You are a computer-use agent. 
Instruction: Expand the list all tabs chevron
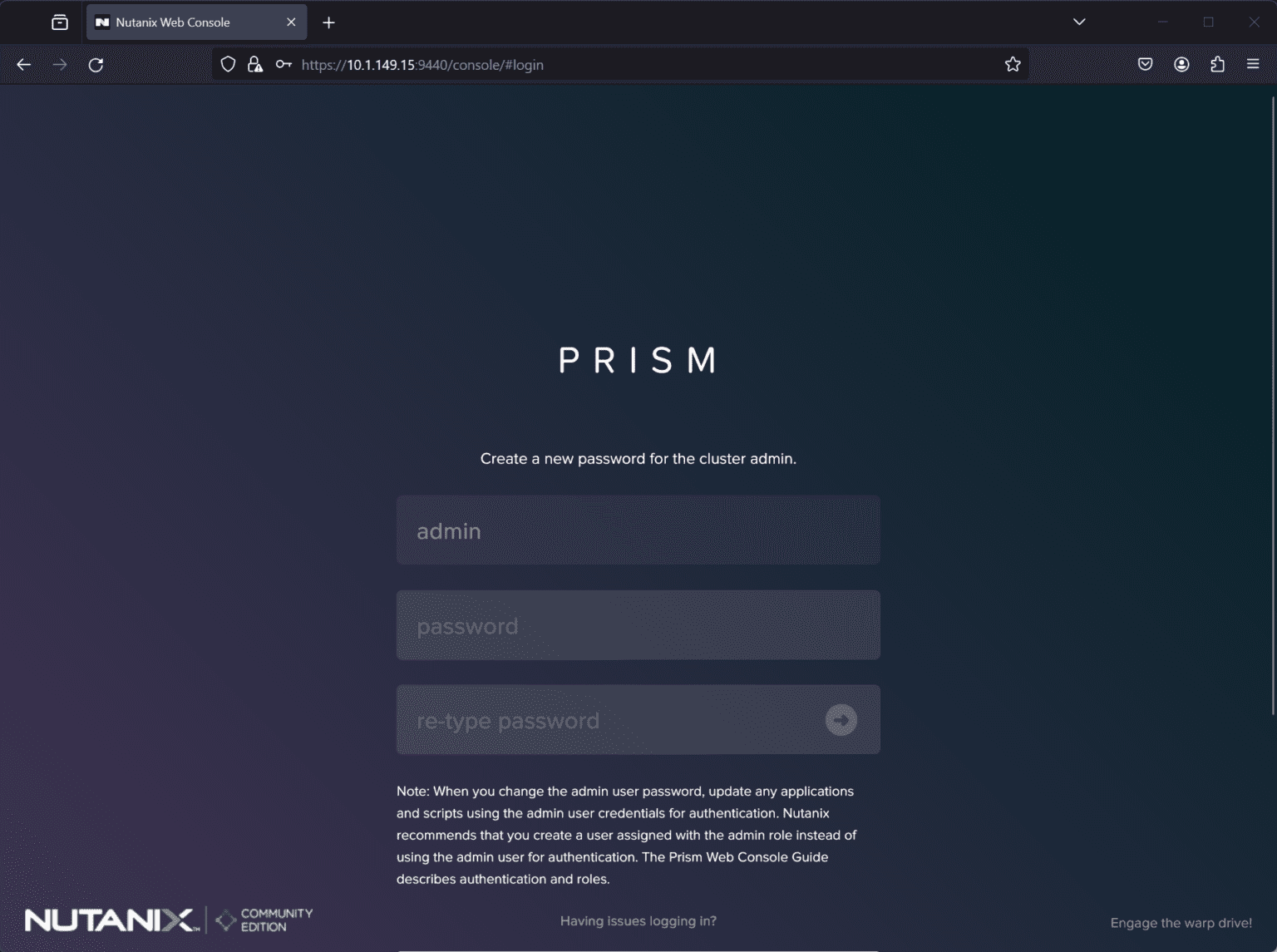point(1079,22)
